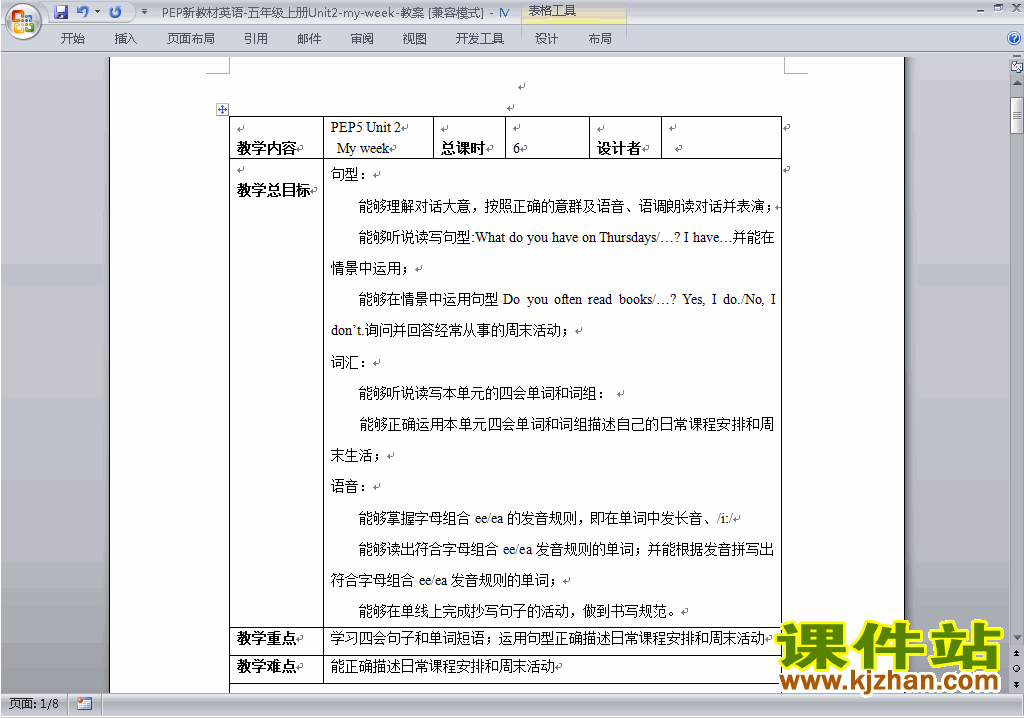Open the 插入 ribbon tab
Image resolution: width=1024 pixels, height=718 pixels.
(125, 39)
